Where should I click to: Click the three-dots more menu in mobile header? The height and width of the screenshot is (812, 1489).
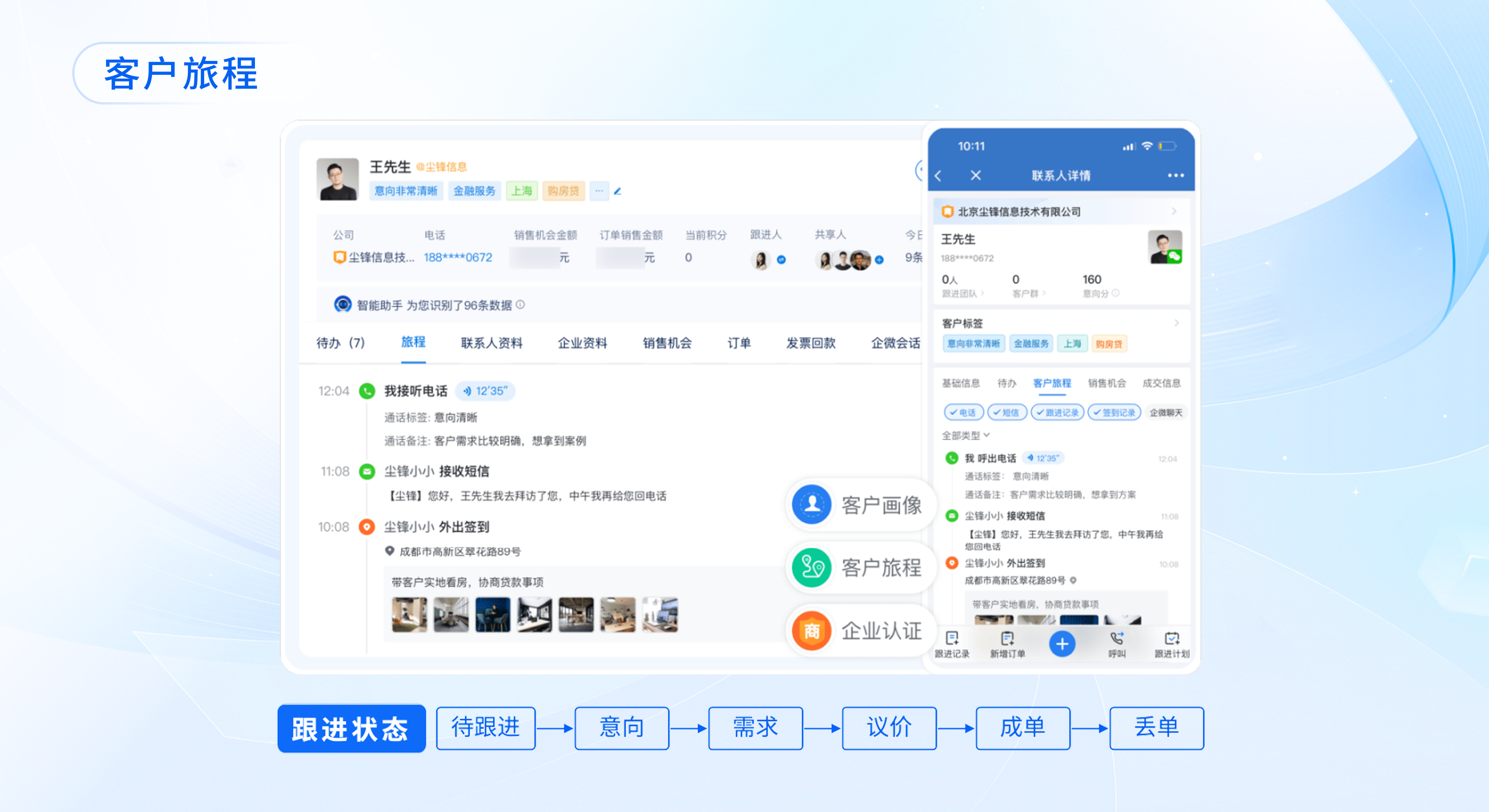point(1175,176)
